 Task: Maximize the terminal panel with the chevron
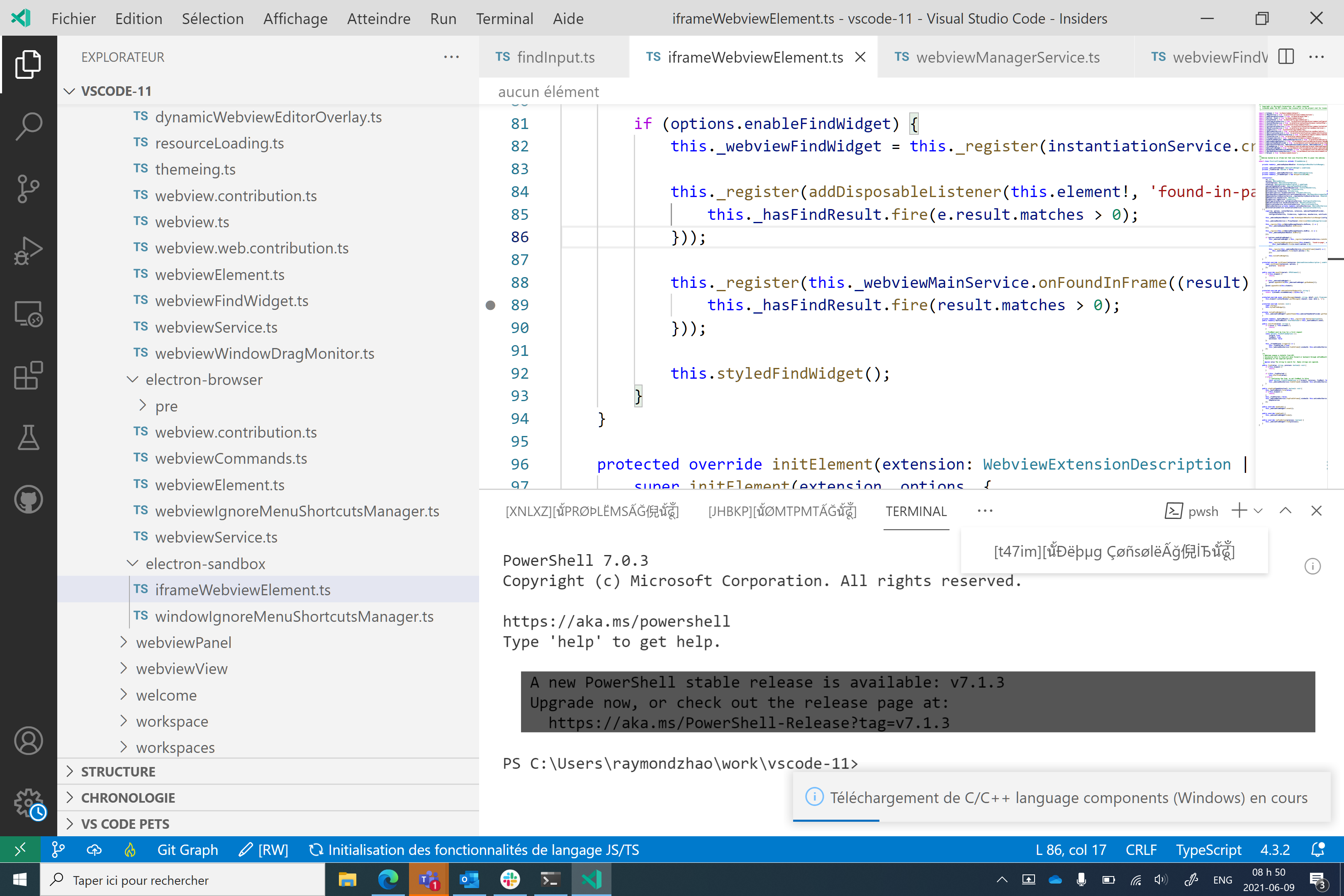tap(1285, 510)
